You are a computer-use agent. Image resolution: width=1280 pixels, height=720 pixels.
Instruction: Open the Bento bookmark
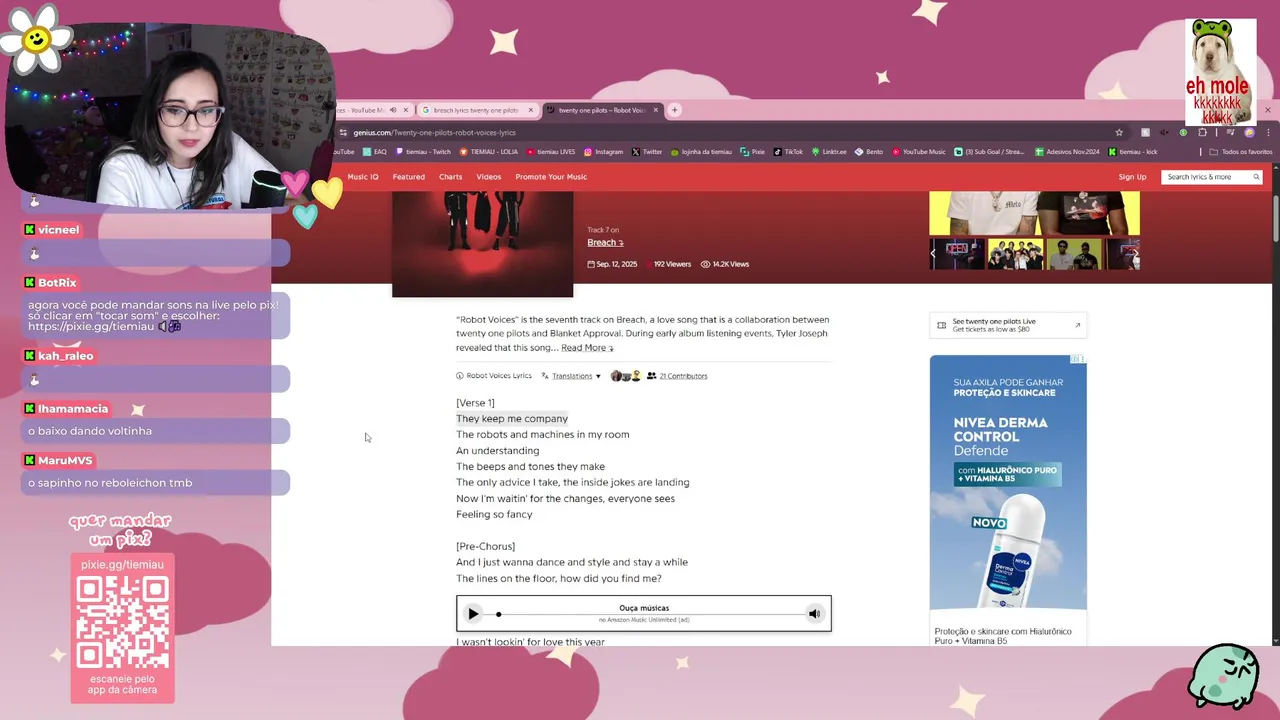pos(870,152)
